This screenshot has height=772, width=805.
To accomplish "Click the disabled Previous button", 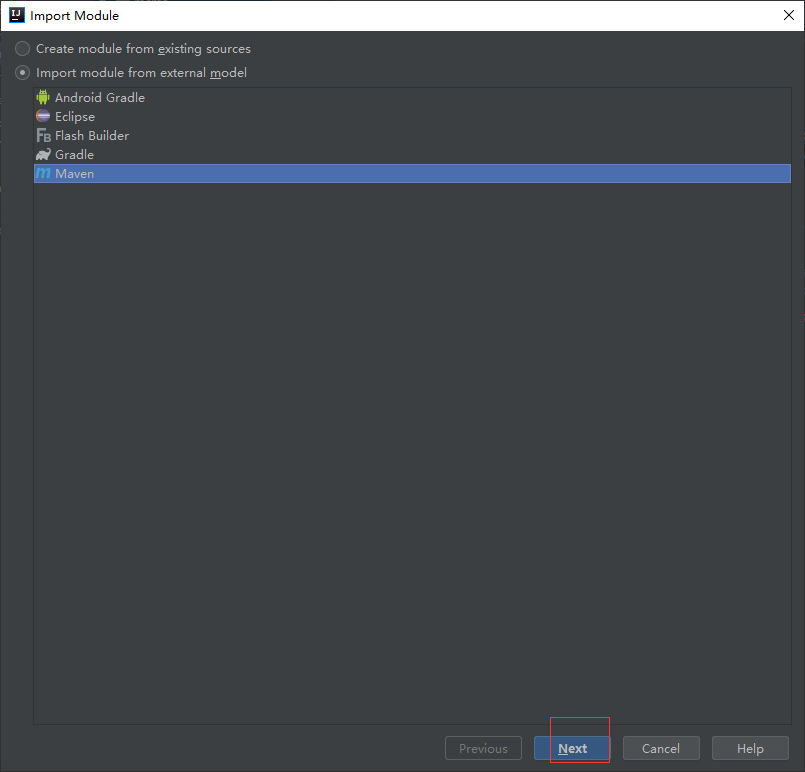I will coord(483,748).
